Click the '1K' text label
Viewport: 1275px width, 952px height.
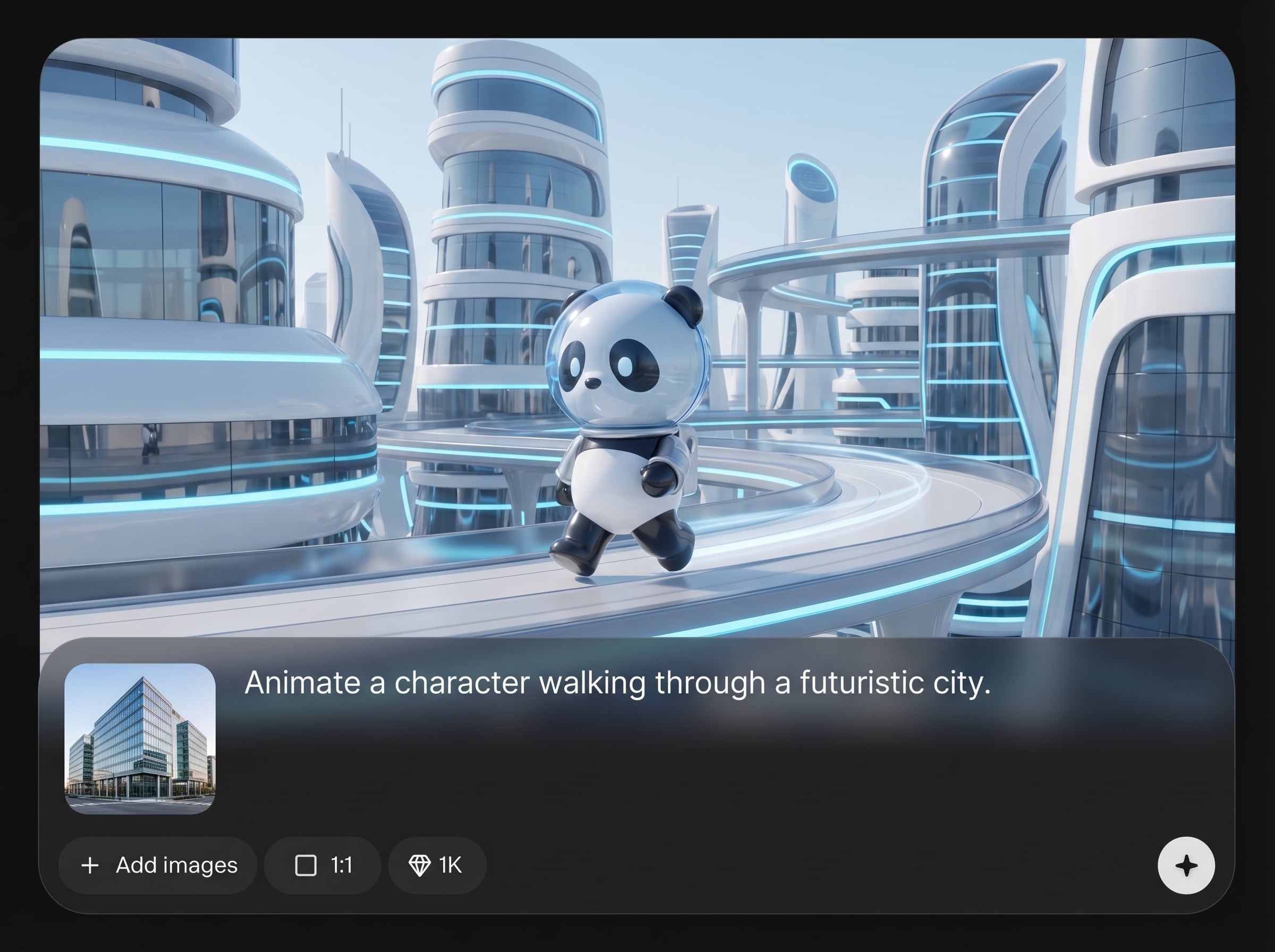coord(450,865)
